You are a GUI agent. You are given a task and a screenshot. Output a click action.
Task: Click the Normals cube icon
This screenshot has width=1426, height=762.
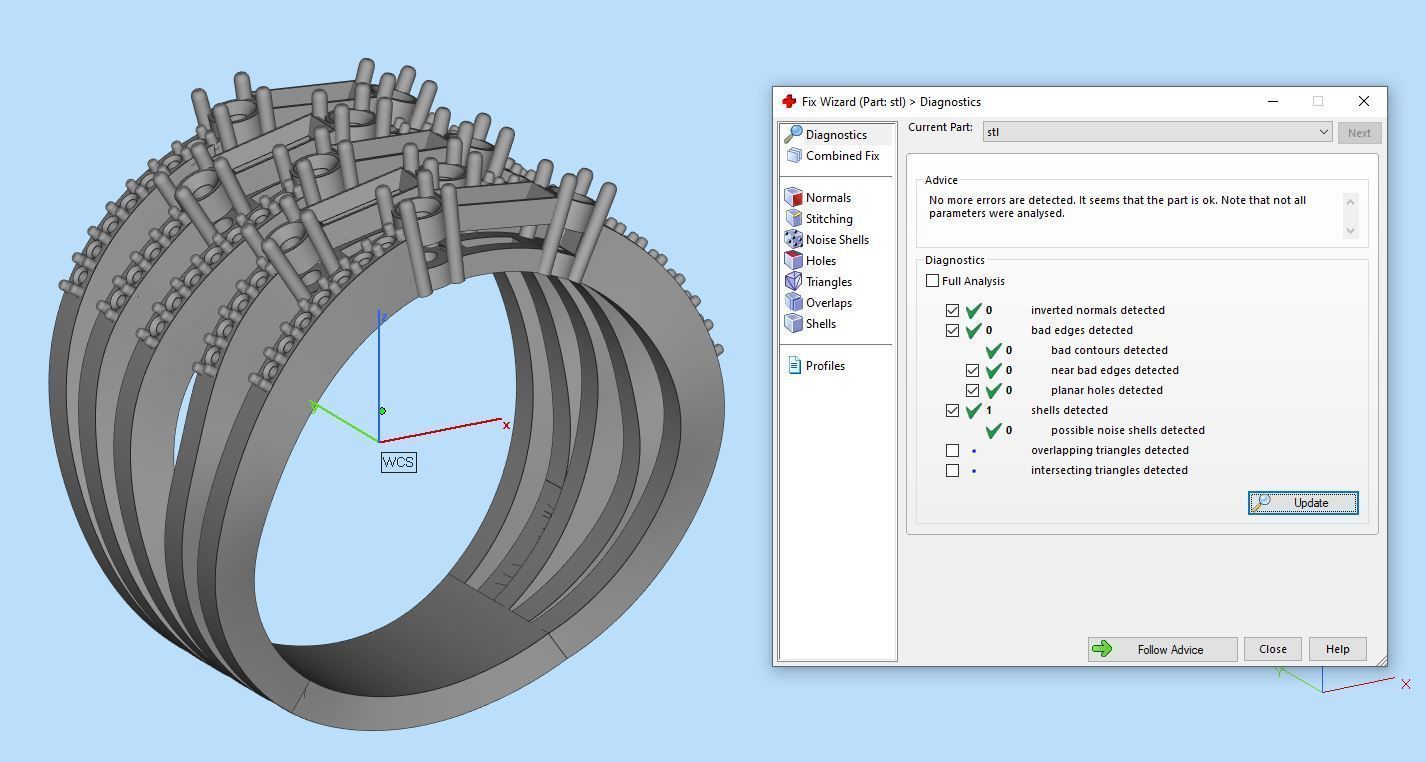coord(794,198)
